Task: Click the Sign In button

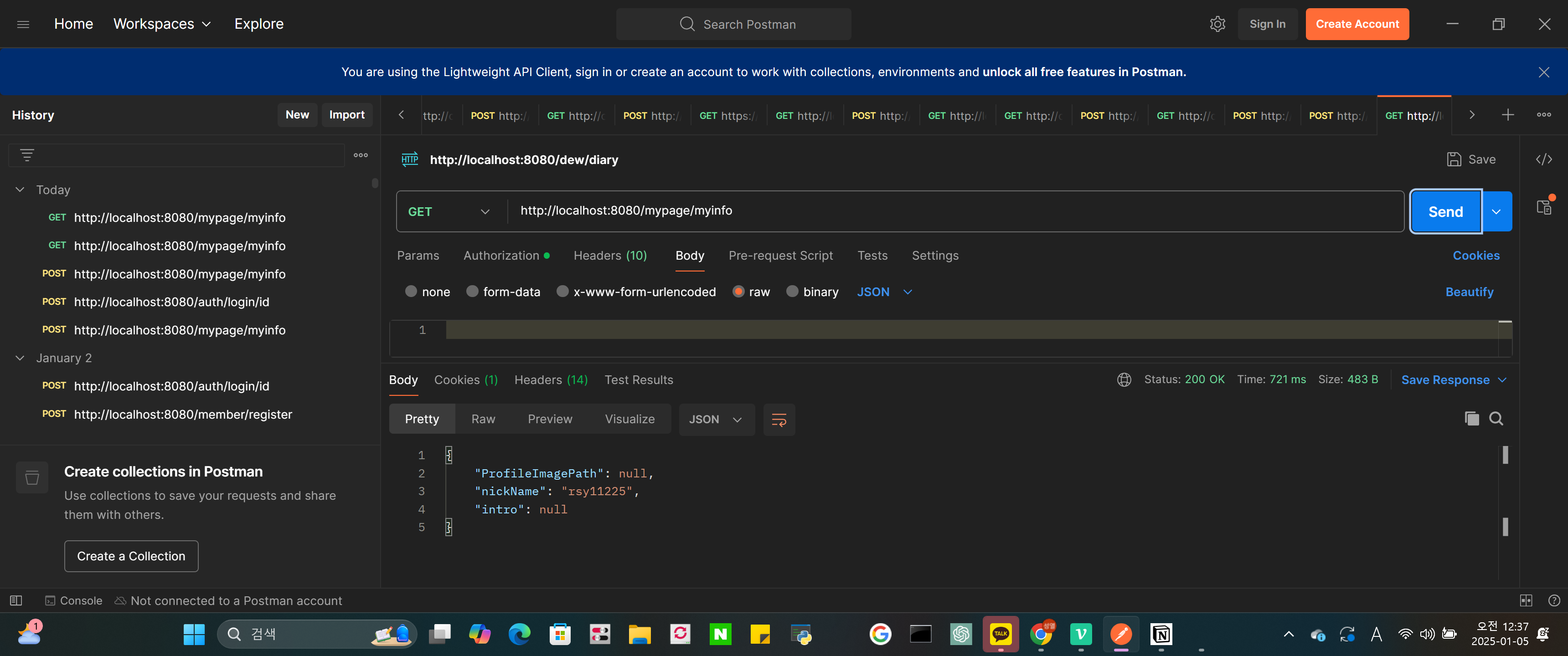Action: tap(1267, 24)
